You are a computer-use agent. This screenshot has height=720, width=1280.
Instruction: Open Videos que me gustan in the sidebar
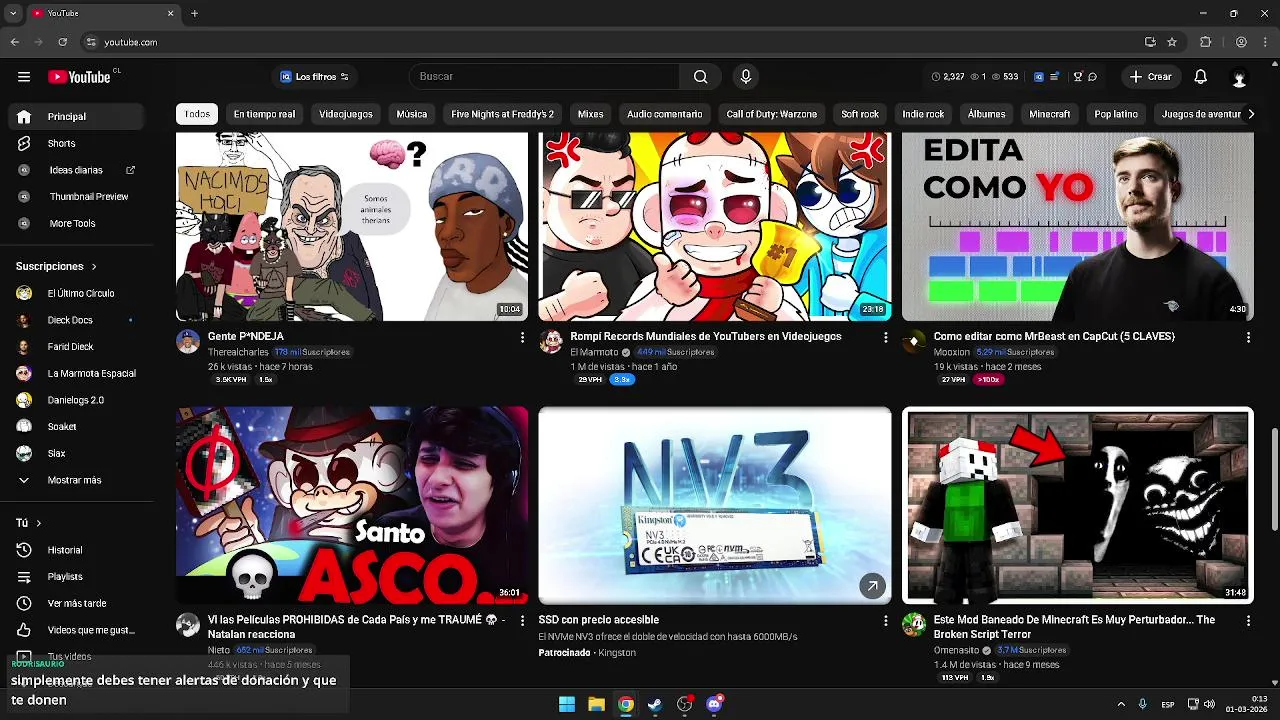pyautogui.click(x=75, y=630)
